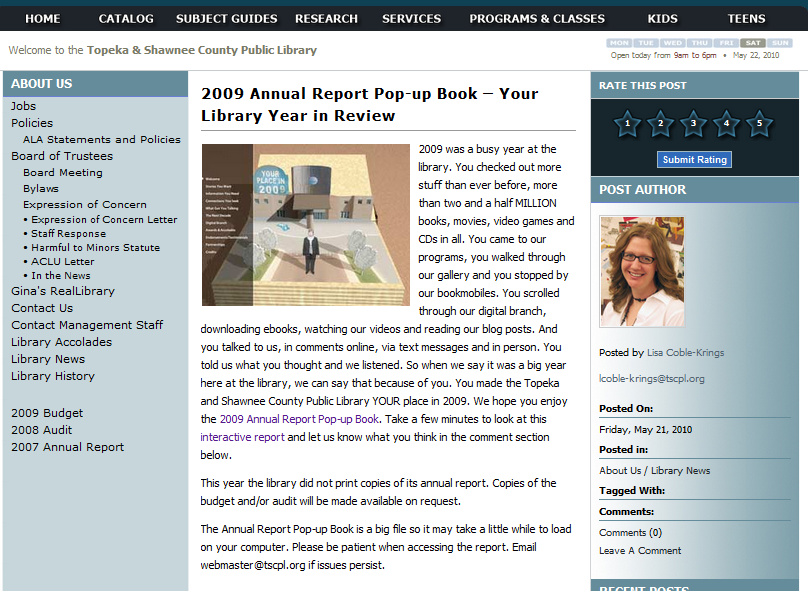The height and width of the screenshot is (591, 808).
Task: Select the FRI hours tab
Action: [727, 43]
